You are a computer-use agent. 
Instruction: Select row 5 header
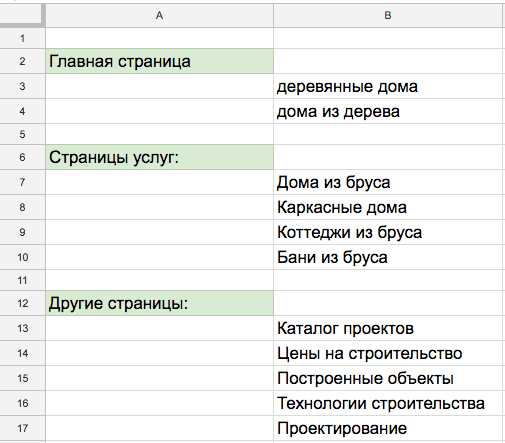[22, 134]
